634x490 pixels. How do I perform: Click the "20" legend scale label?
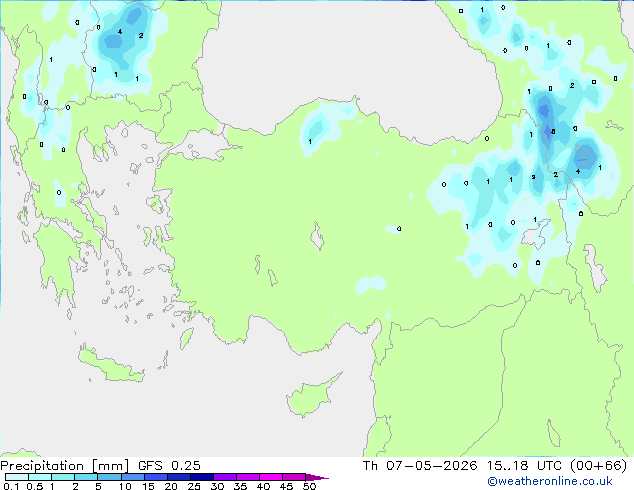pyautogui.click(x=171, y=486)
